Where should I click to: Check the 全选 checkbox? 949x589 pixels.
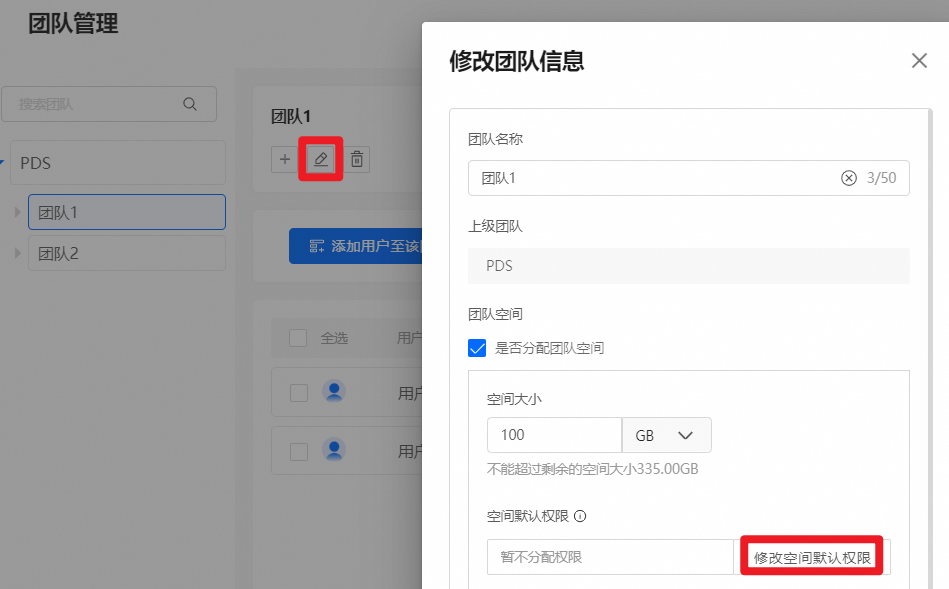(x=298, y=338)
